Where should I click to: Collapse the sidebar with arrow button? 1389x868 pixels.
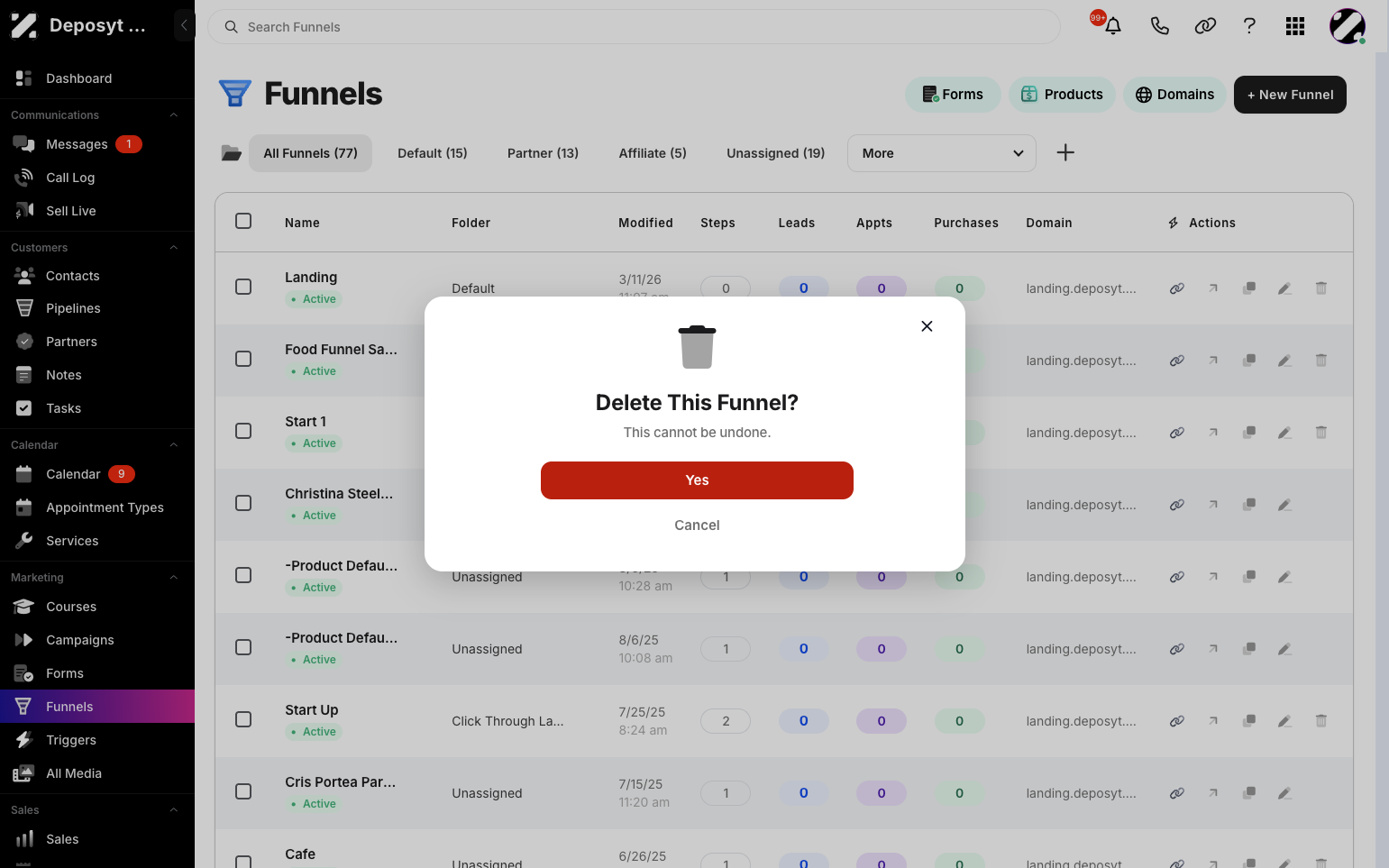184,25
